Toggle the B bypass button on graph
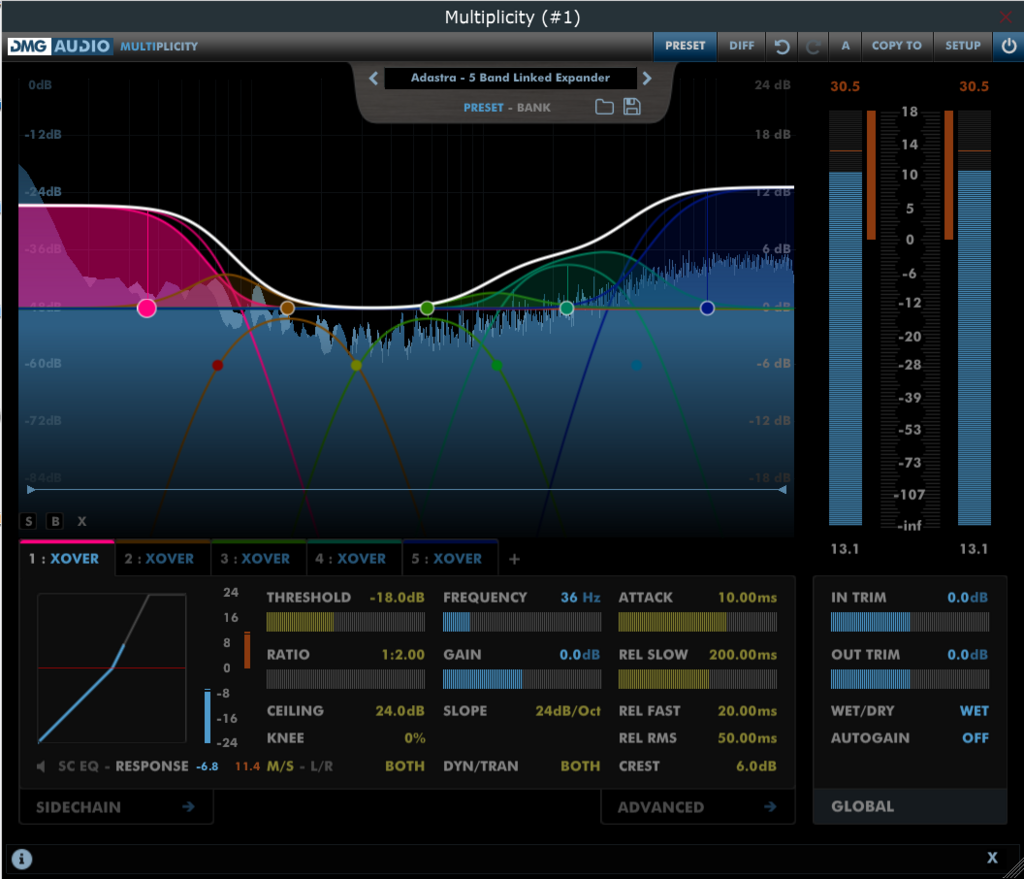1024x879 pixels. coord(56,521)
